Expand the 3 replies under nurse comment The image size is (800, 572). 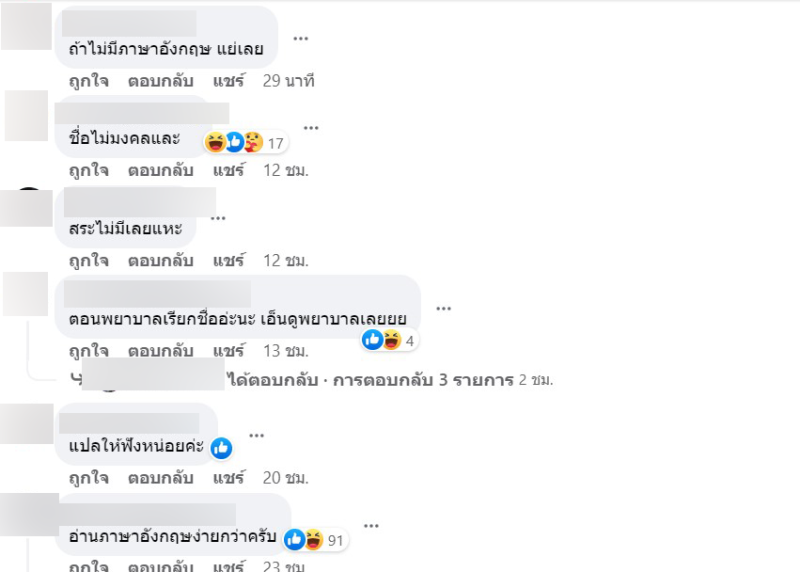click(x=423, y=380)
